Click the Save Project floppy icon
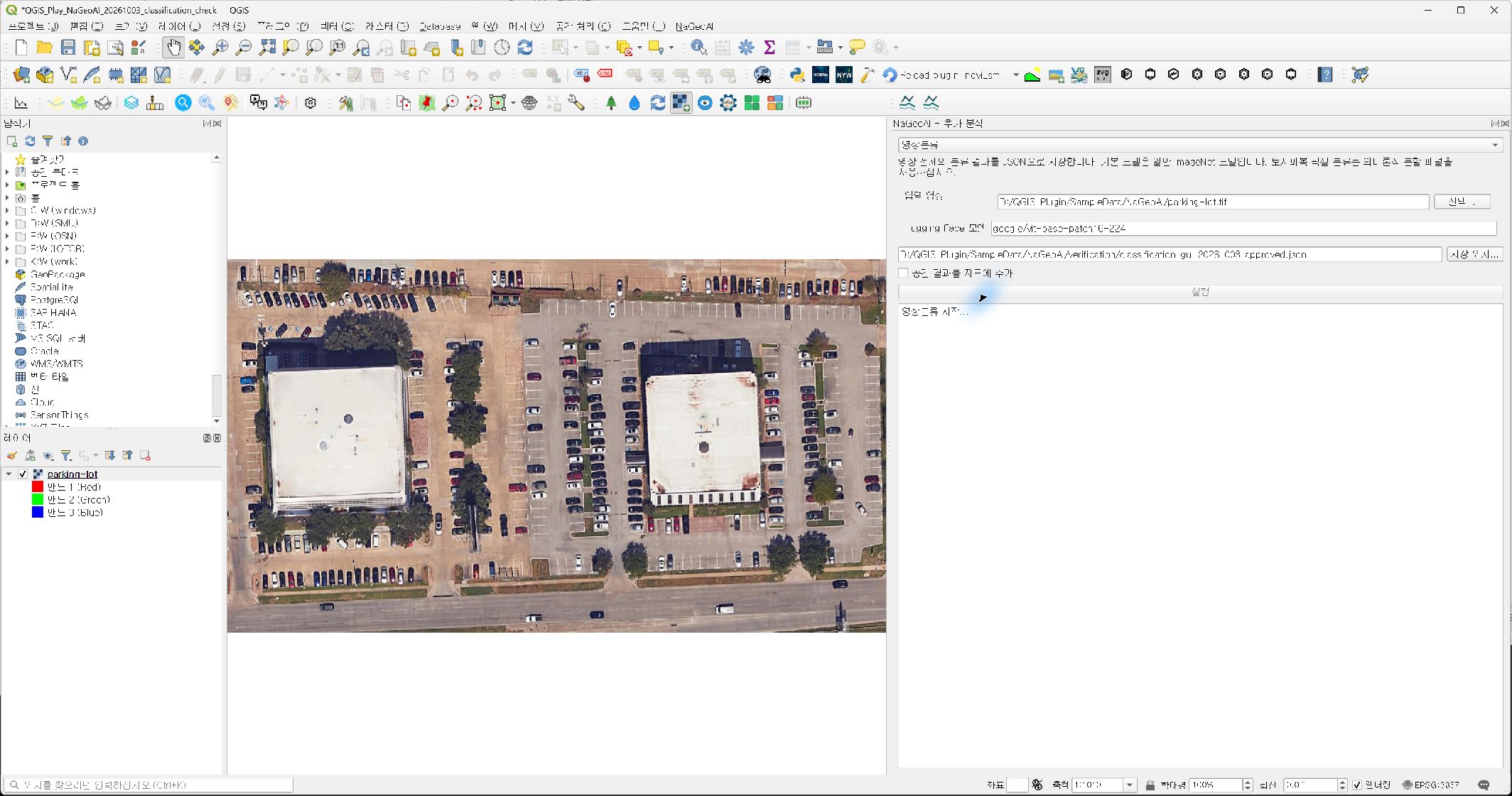 (68, 48)
